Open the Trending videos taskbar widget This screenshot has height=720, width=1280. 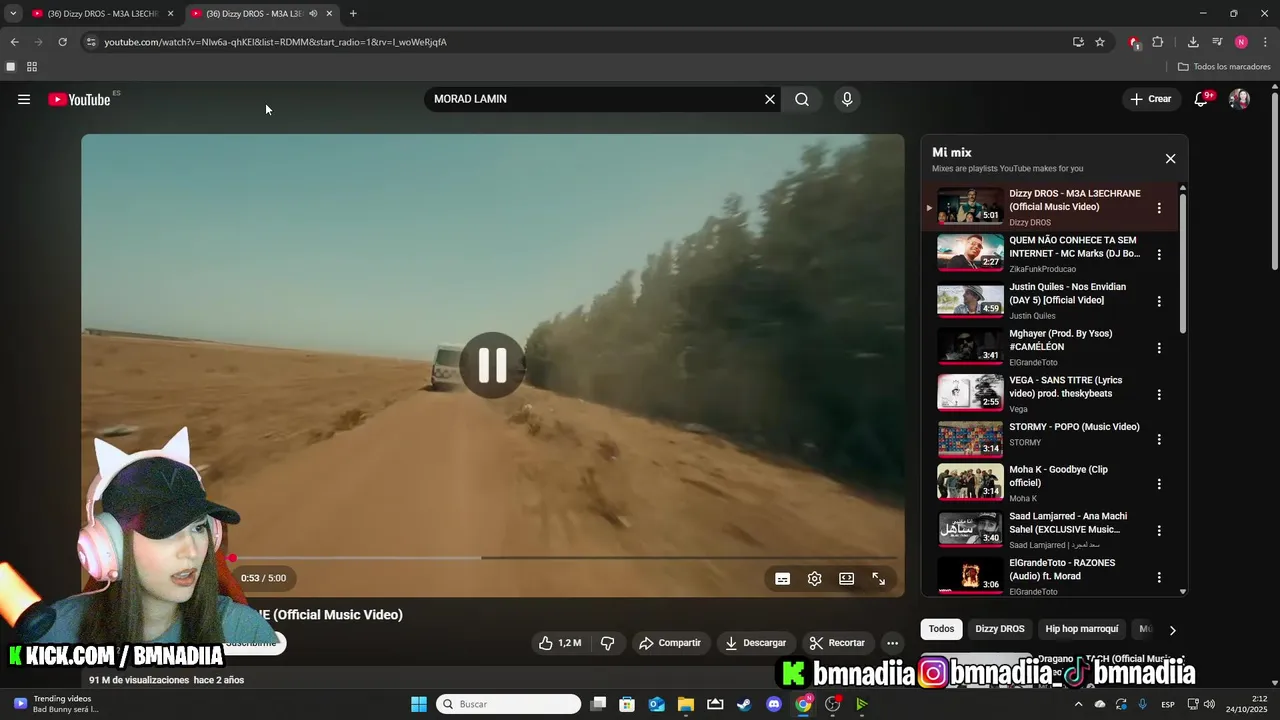tap(58, 704)
